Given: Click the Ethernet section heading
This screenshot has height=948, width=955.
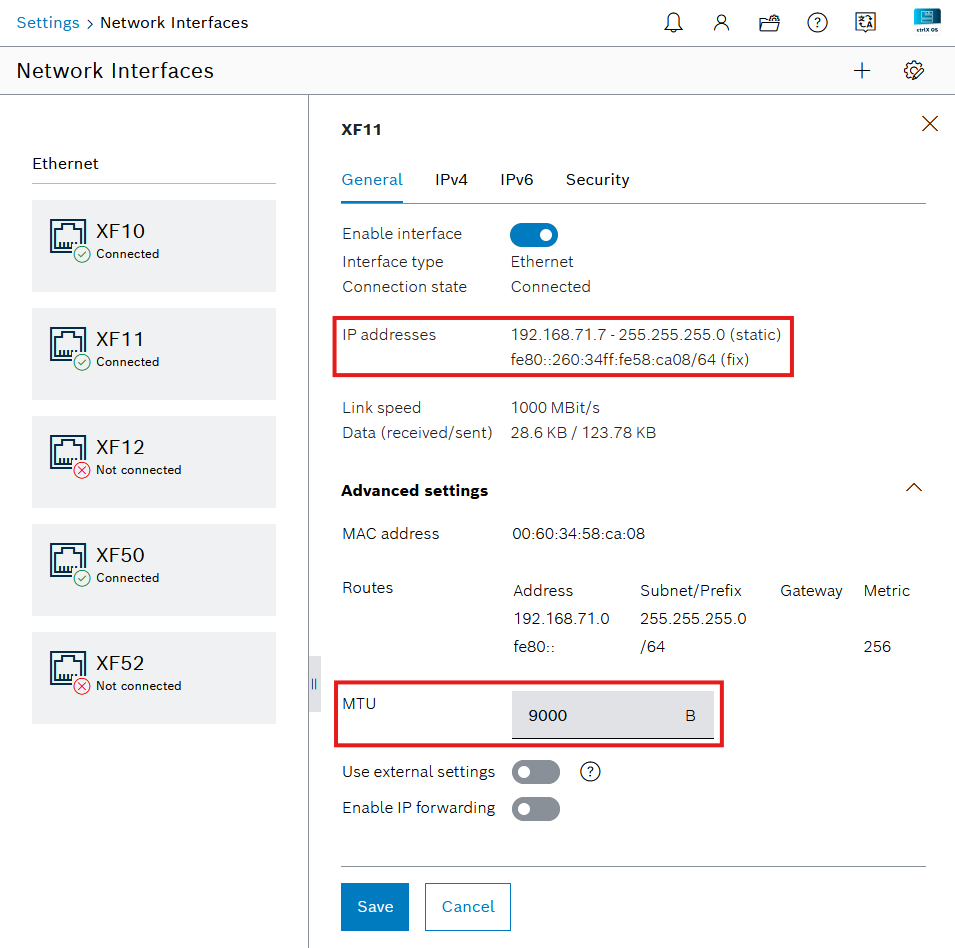Looking at the screenshot, I should click(65, 163).
